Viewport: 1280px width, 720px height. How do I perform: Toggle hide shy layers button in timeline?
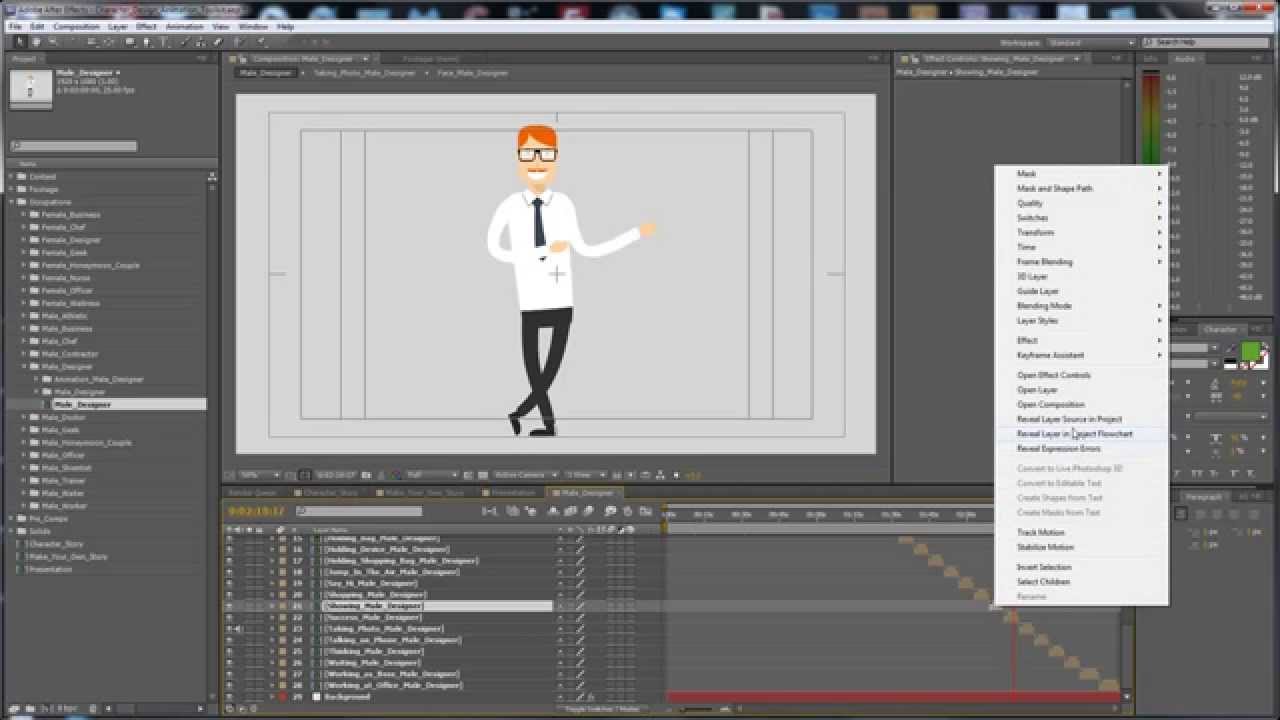553,511
